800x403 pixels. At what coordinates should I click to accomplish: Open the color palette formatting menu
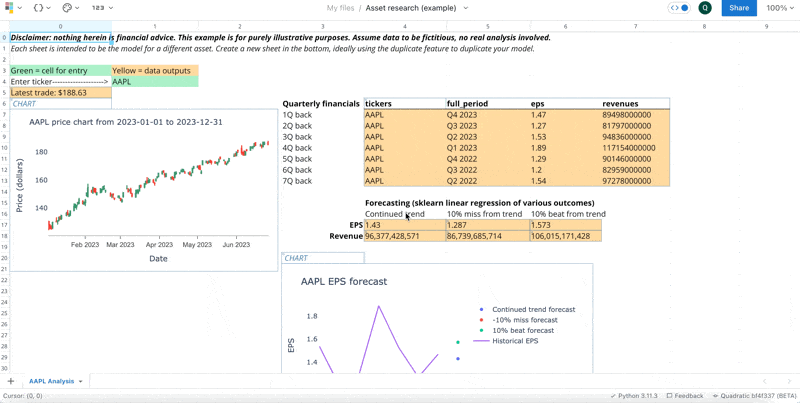pos(70,8)
